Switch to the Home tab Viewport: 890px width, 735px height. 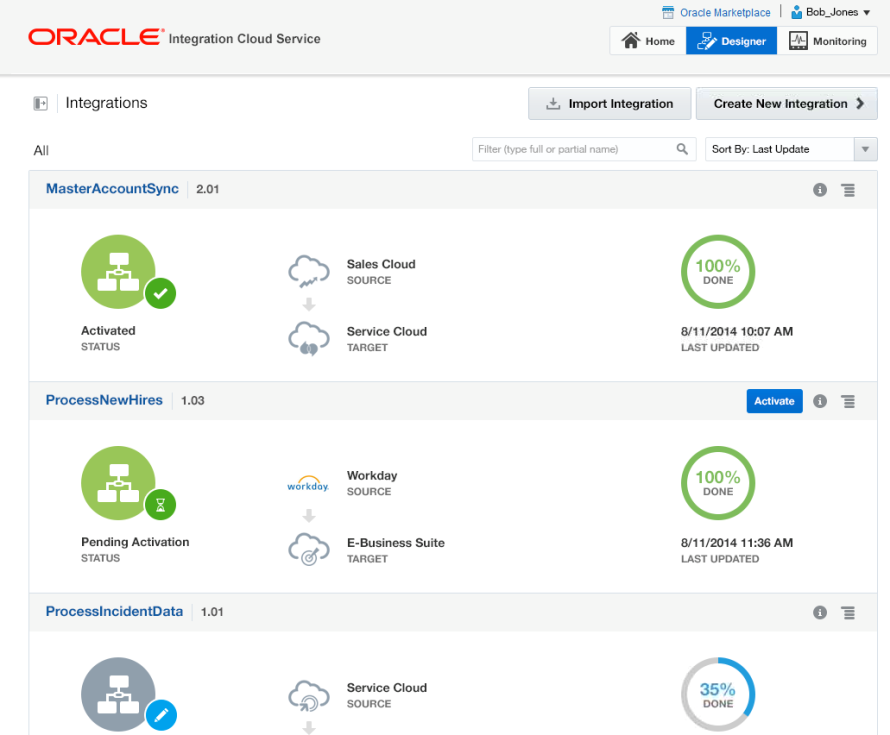point(648,41)
